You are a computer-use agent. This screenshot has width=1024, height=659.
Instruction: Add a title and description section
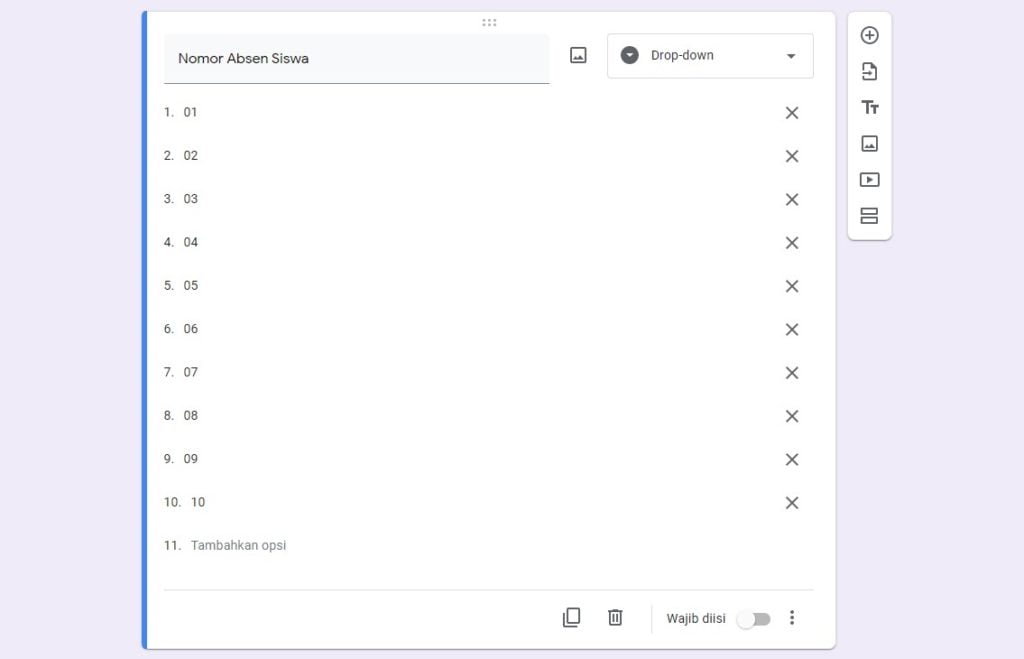point(869,107)
